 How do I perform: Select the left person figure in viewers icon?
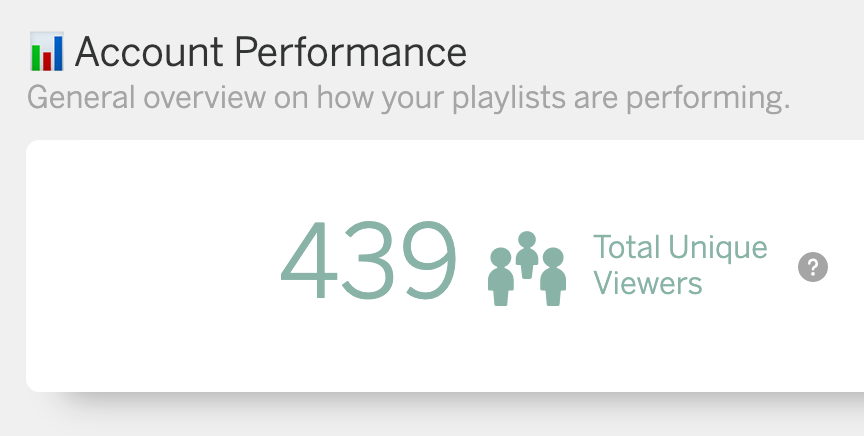click(x=501, y=277)
